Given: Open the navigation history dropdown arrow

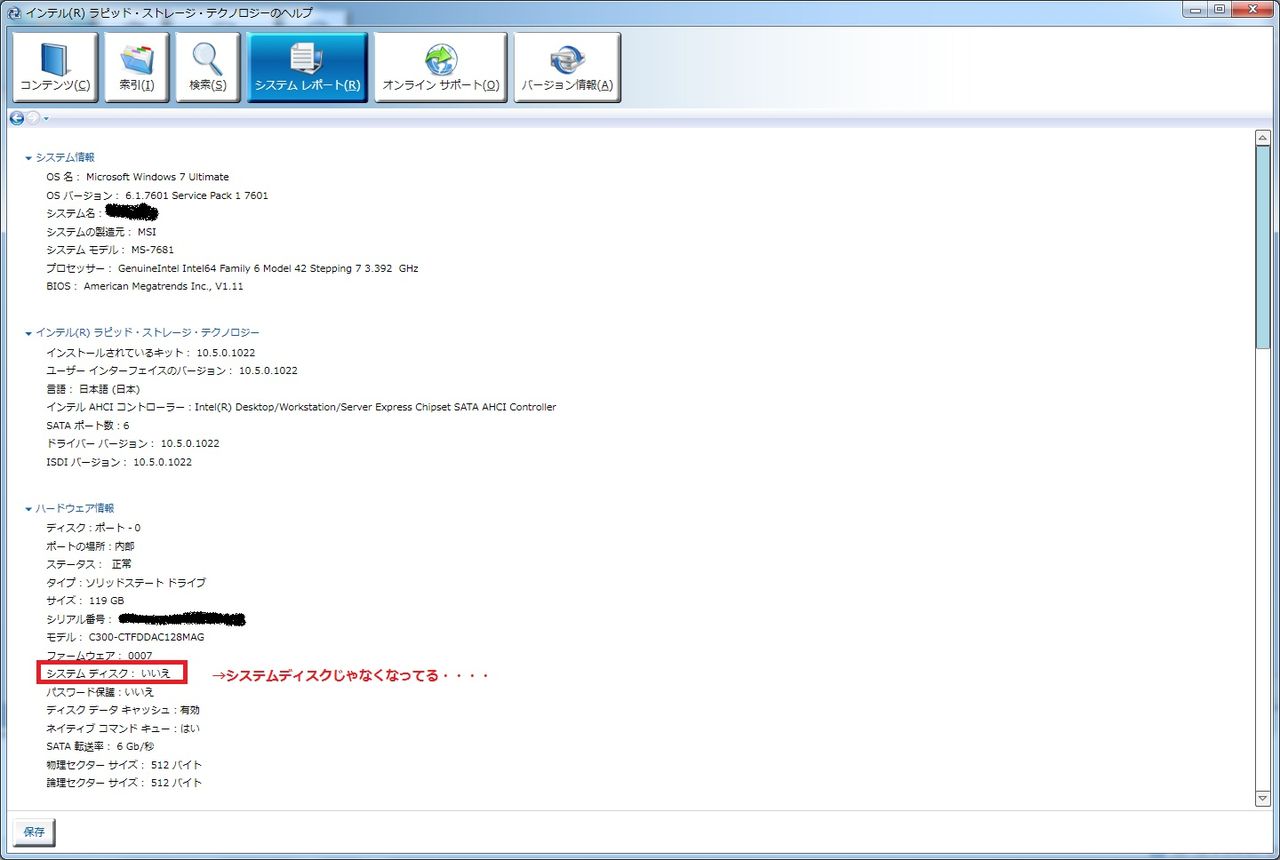Looking at the screenshot, I should pyautogui.click(x=46, y=119).
